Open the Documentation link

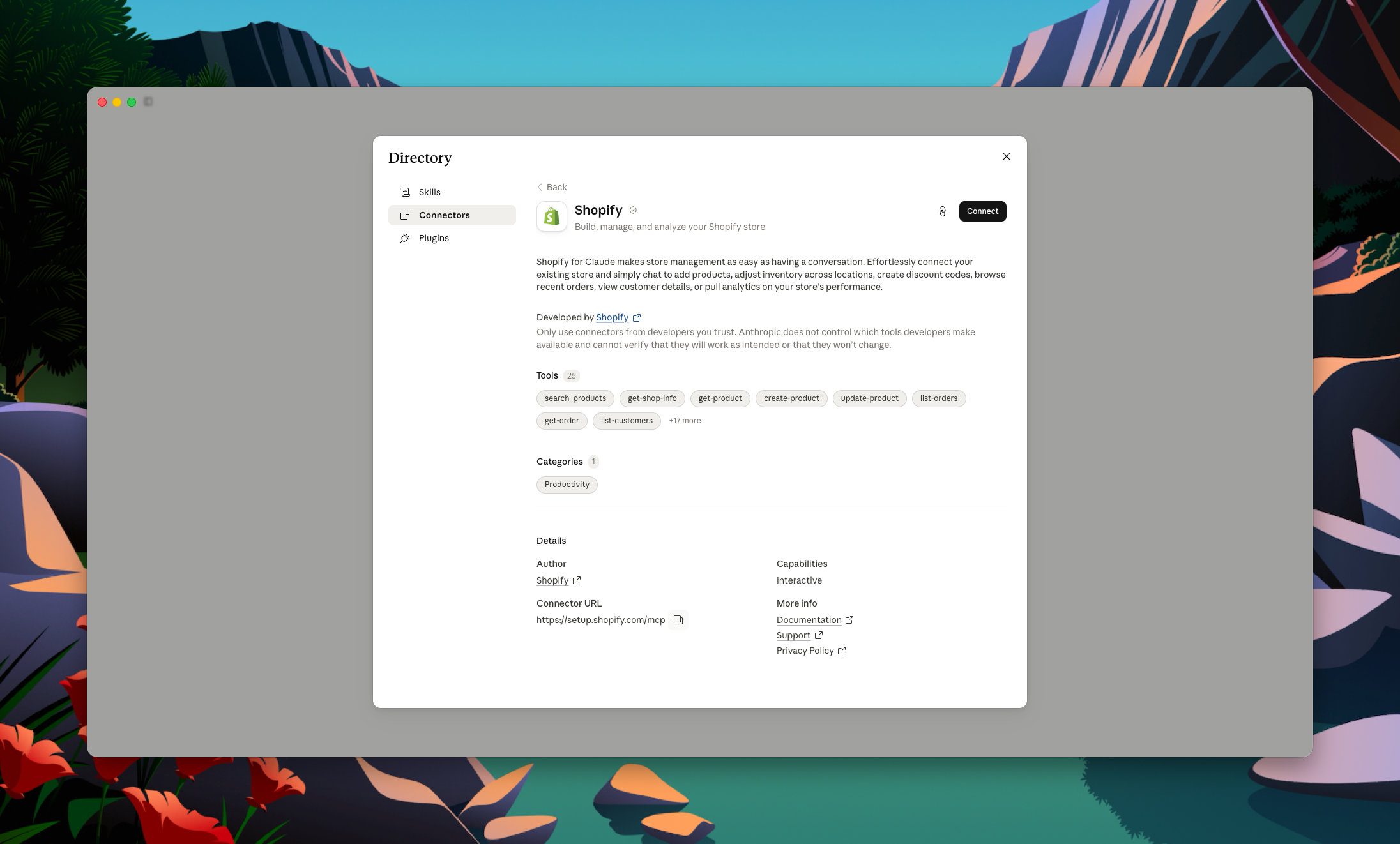point(809,620)
